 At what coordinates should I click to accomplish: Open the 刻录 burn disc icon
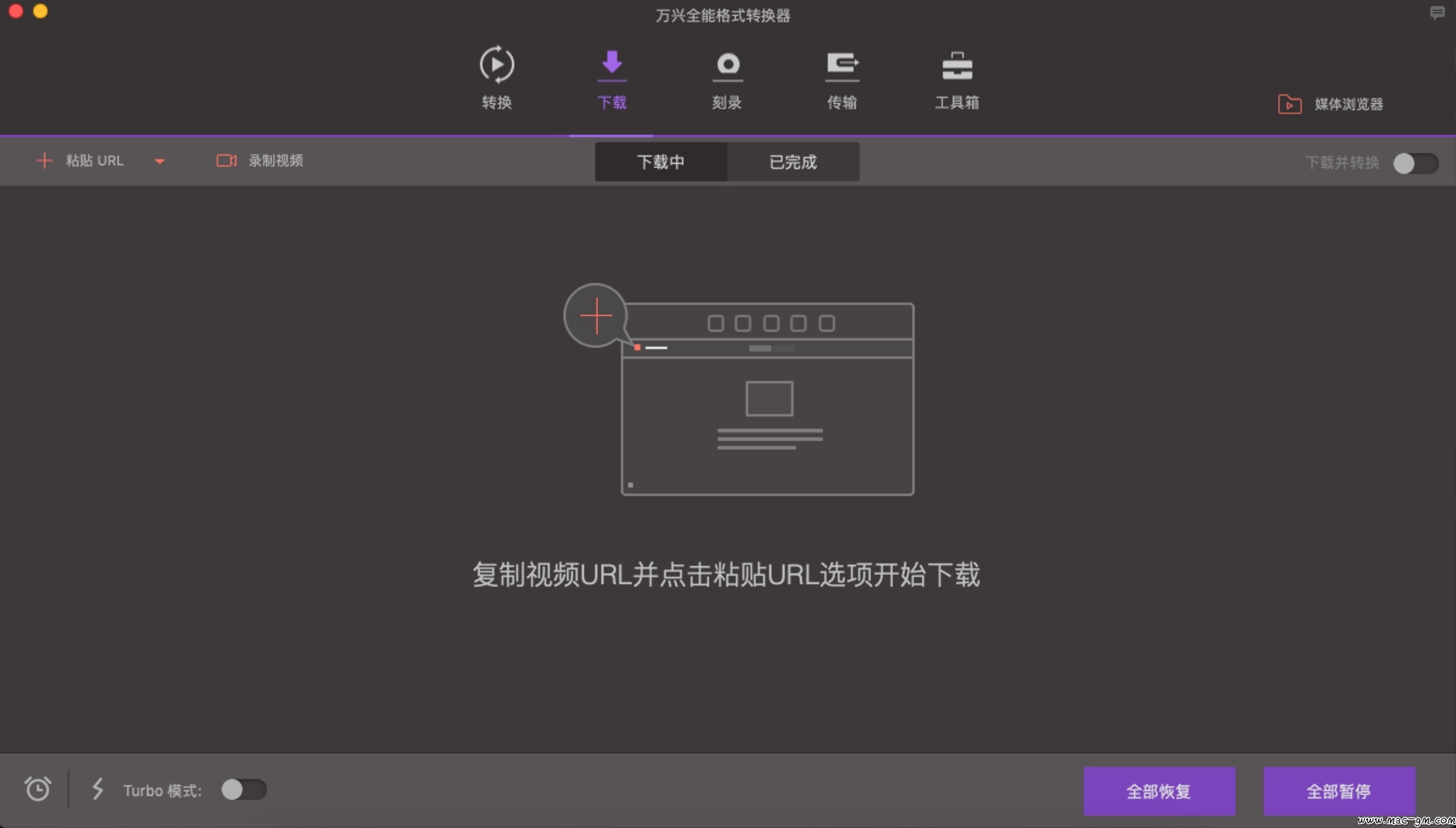(727, 66)
